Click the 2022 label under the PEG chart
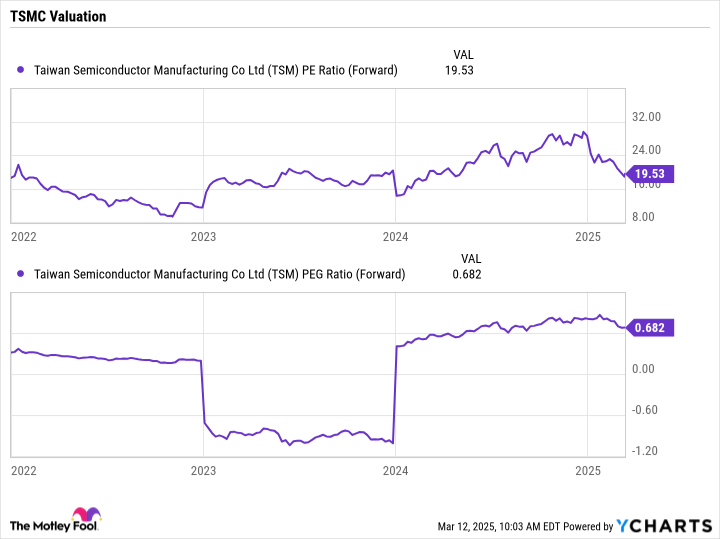The image size is (720, 539). coord(24,470)
